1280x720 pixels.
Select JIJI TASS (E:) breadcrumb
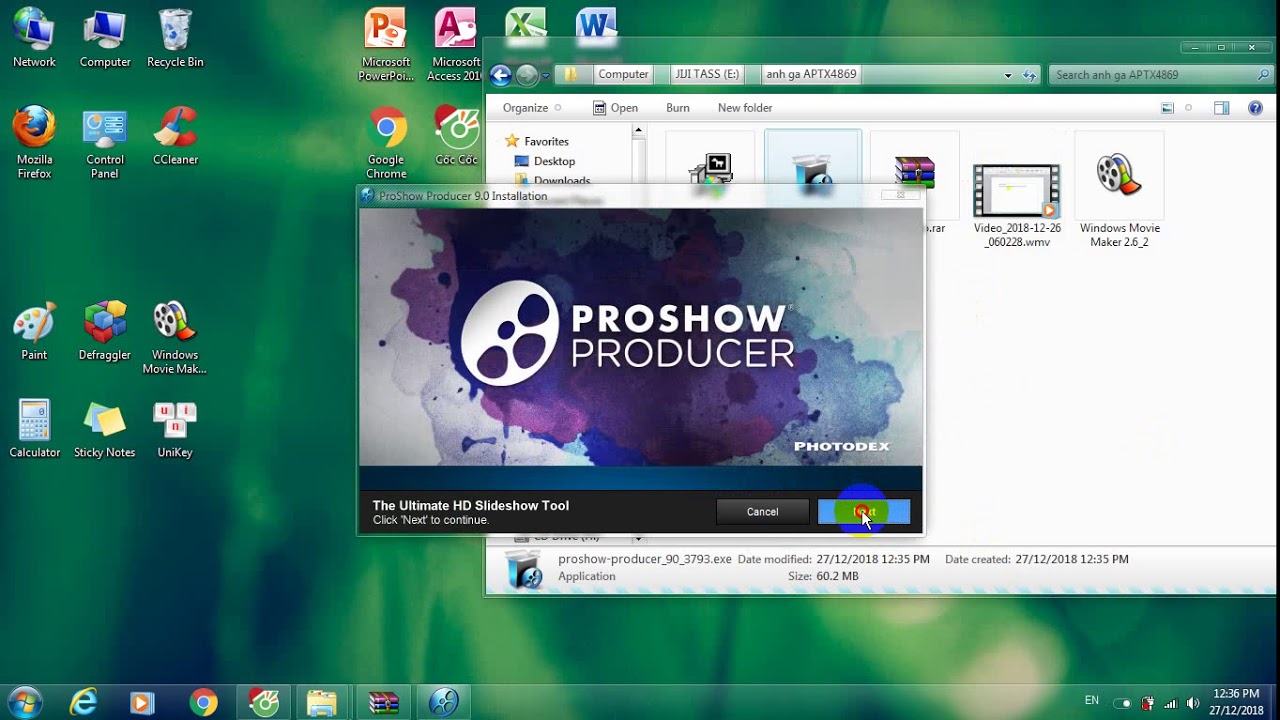pyautogui.click(x=707, y=74)
